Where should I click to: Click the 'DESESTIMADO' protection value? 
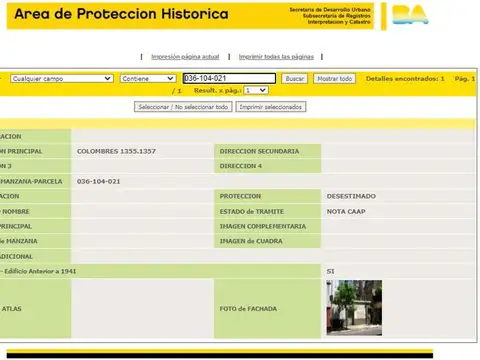click(x=351, y=196)
